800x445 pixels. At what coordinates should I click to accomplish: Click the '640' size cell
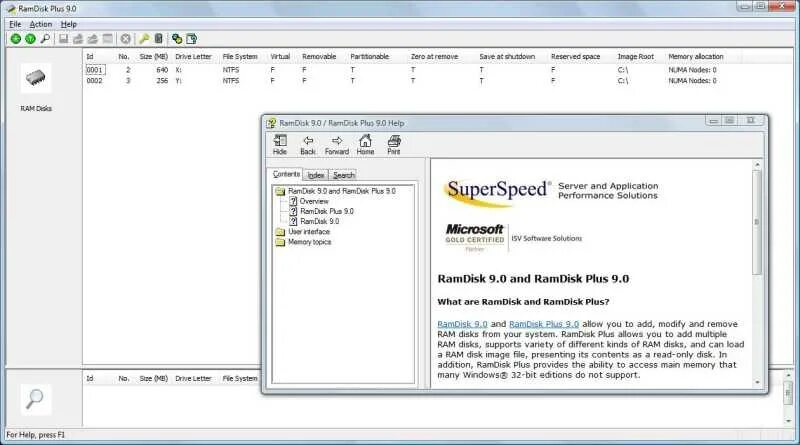point(162,70)
